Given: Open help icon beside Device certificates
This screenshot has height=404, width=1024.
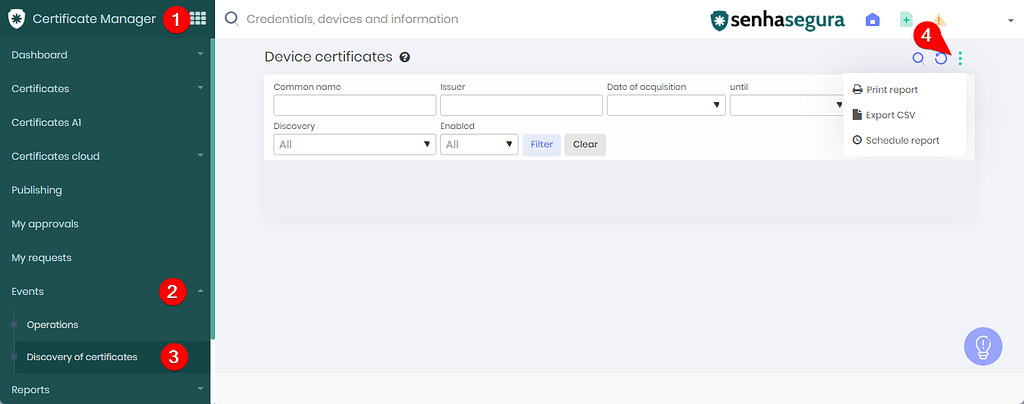Looking at the screenshot, I should tap(405, 57).
